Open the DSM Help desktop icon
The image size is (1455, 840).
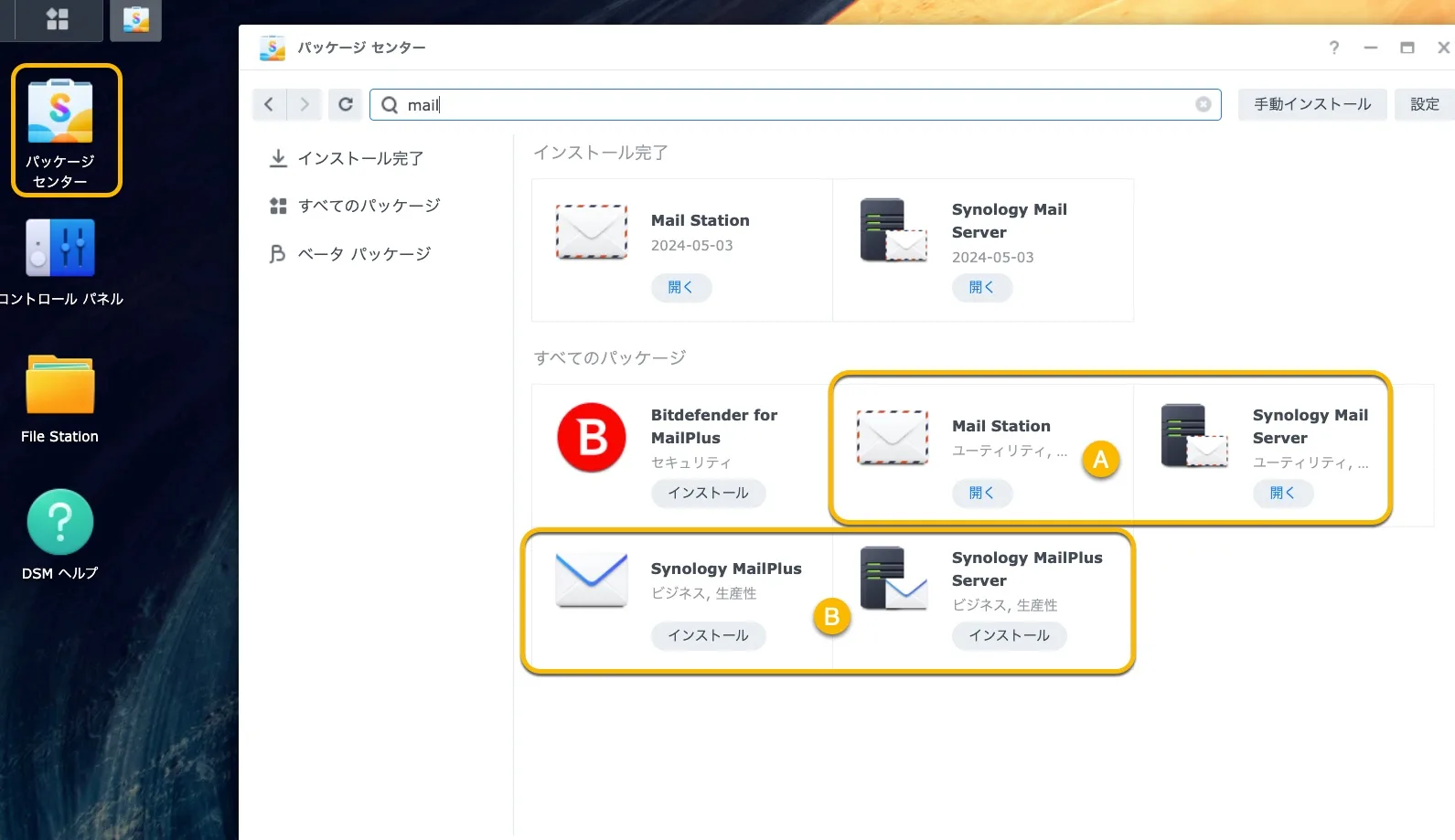pyautogui.click(x=60, y=536)
